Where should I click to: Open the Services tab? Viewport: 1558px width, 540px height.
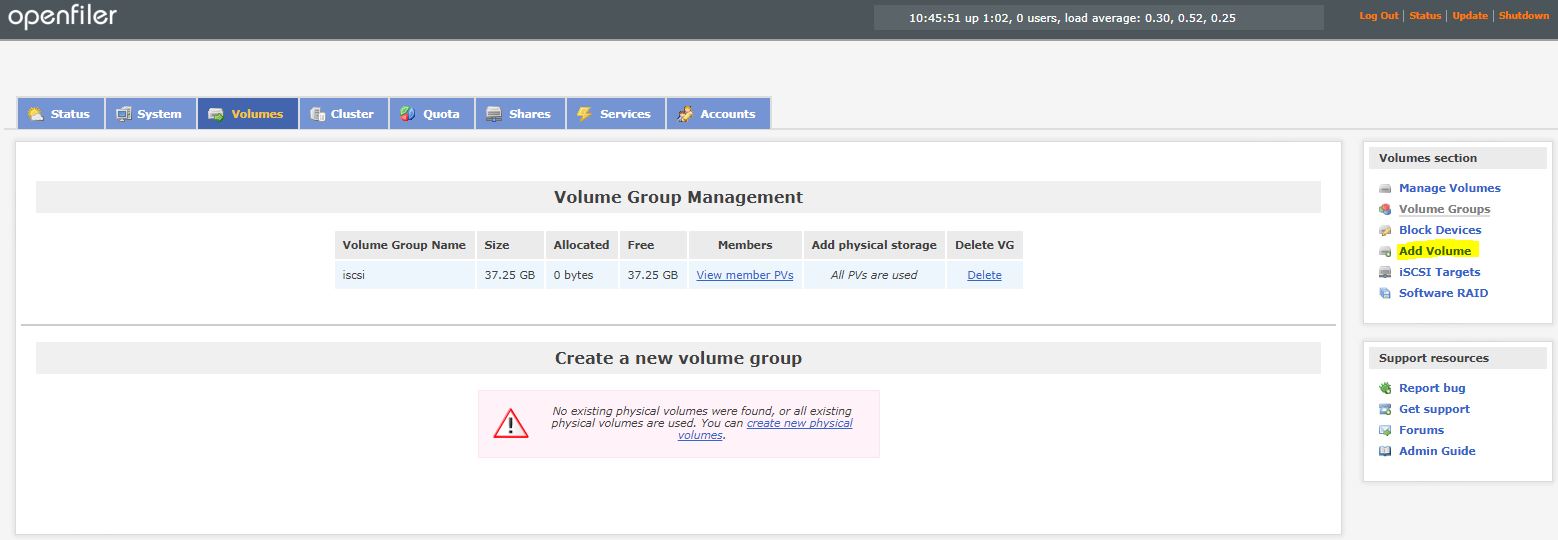pyautogui.click(x=614, y=114)
